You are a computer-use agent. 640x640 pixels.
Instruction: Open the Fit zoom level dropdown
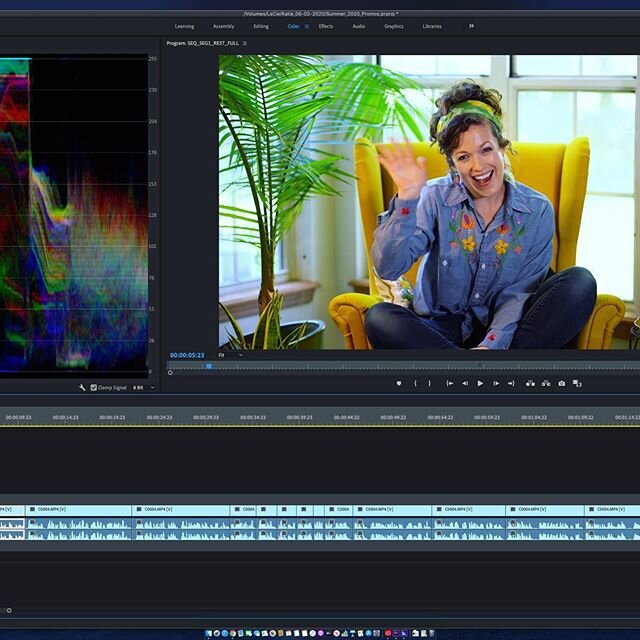pyautogui.click(x=231, y=355)
